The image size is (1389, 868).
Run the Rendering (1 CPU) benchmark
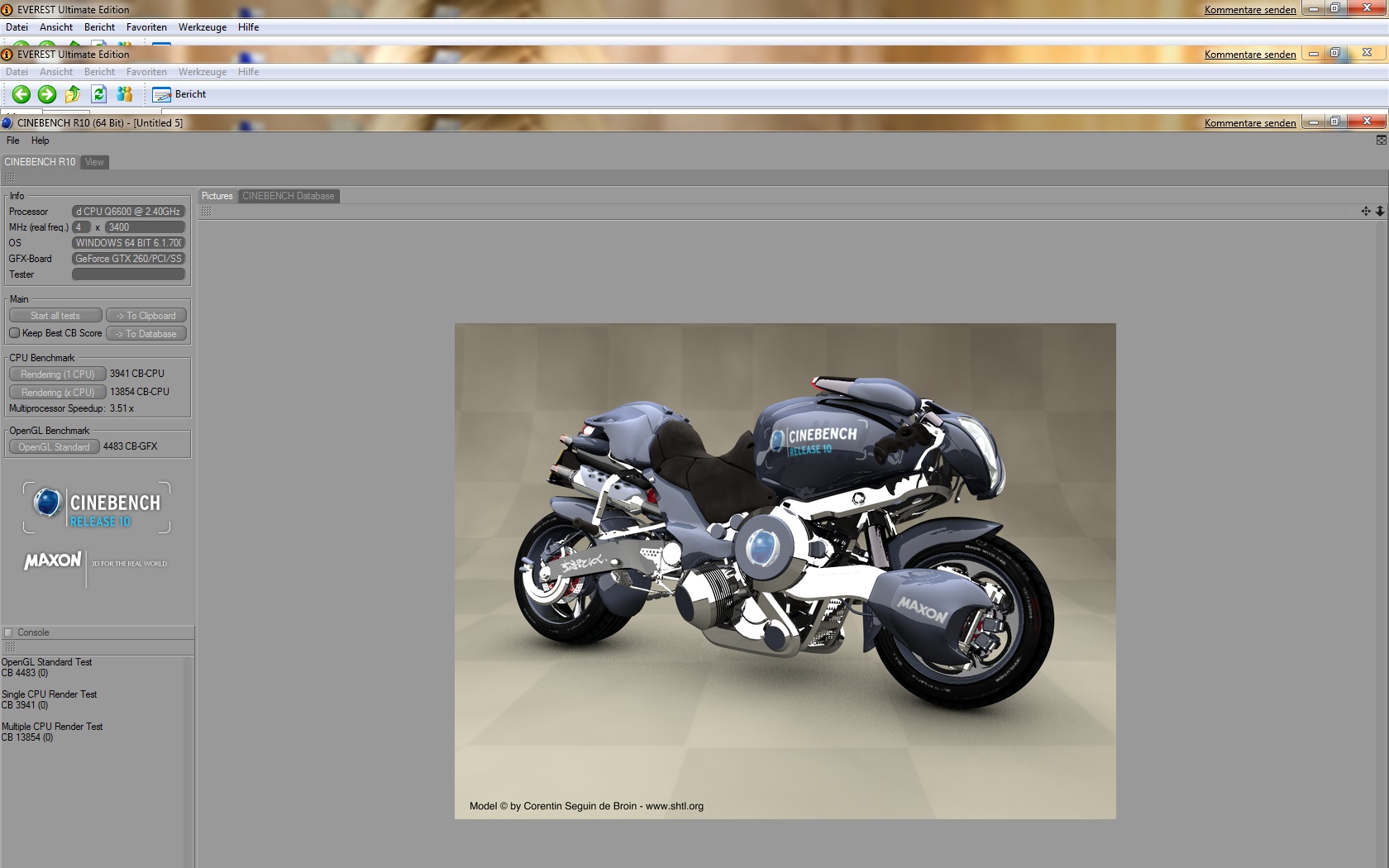click(57, 374)
